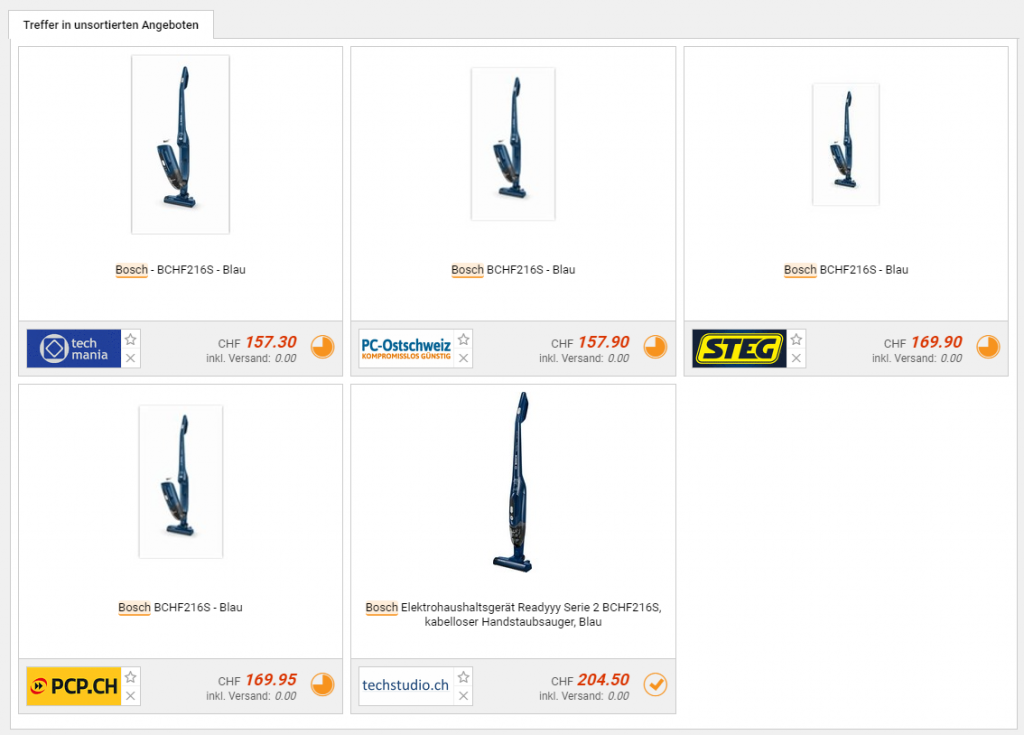Remove techstudio.ch offer via X icon
Image resolution: width=1024 pixels, height=735 pixels.
(464, 696)
